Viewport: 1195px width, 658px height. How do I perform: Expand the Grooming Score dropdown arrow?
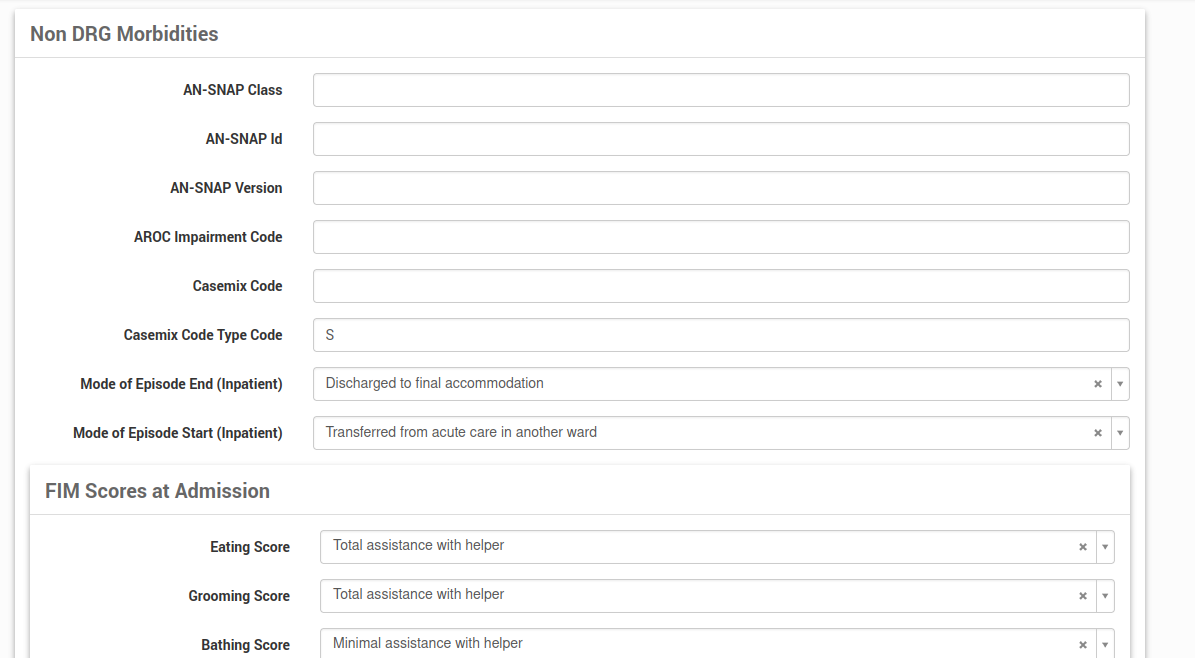[x=1105, y=596]
